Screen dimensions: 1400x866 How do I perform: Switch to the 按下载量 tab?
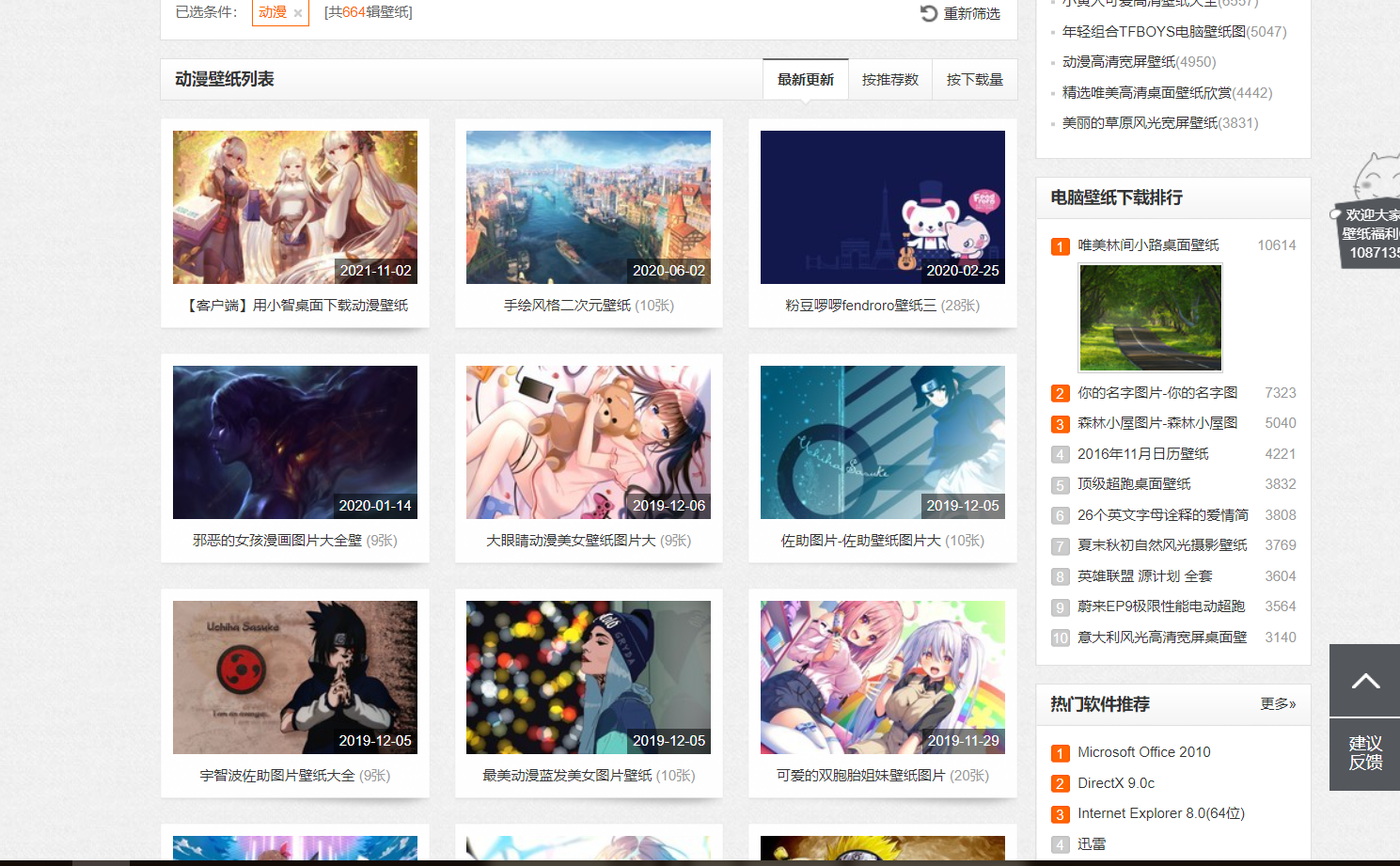(x=975, y=80)
